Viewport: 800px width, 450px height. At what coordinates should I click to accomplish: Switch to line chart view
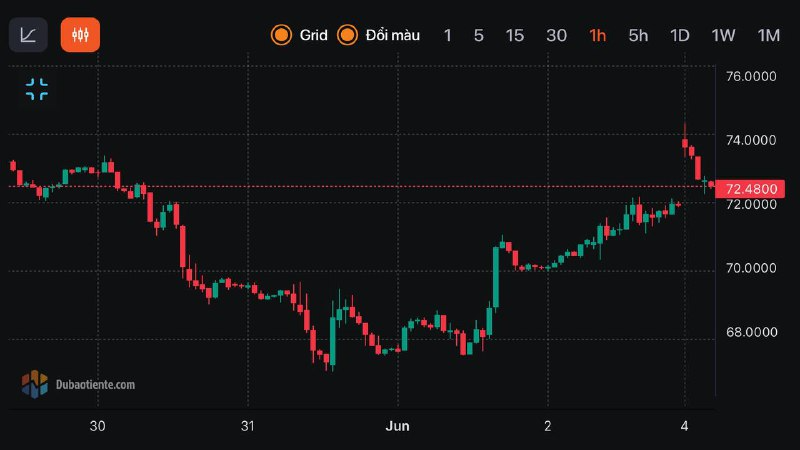(x=28, y=35)
